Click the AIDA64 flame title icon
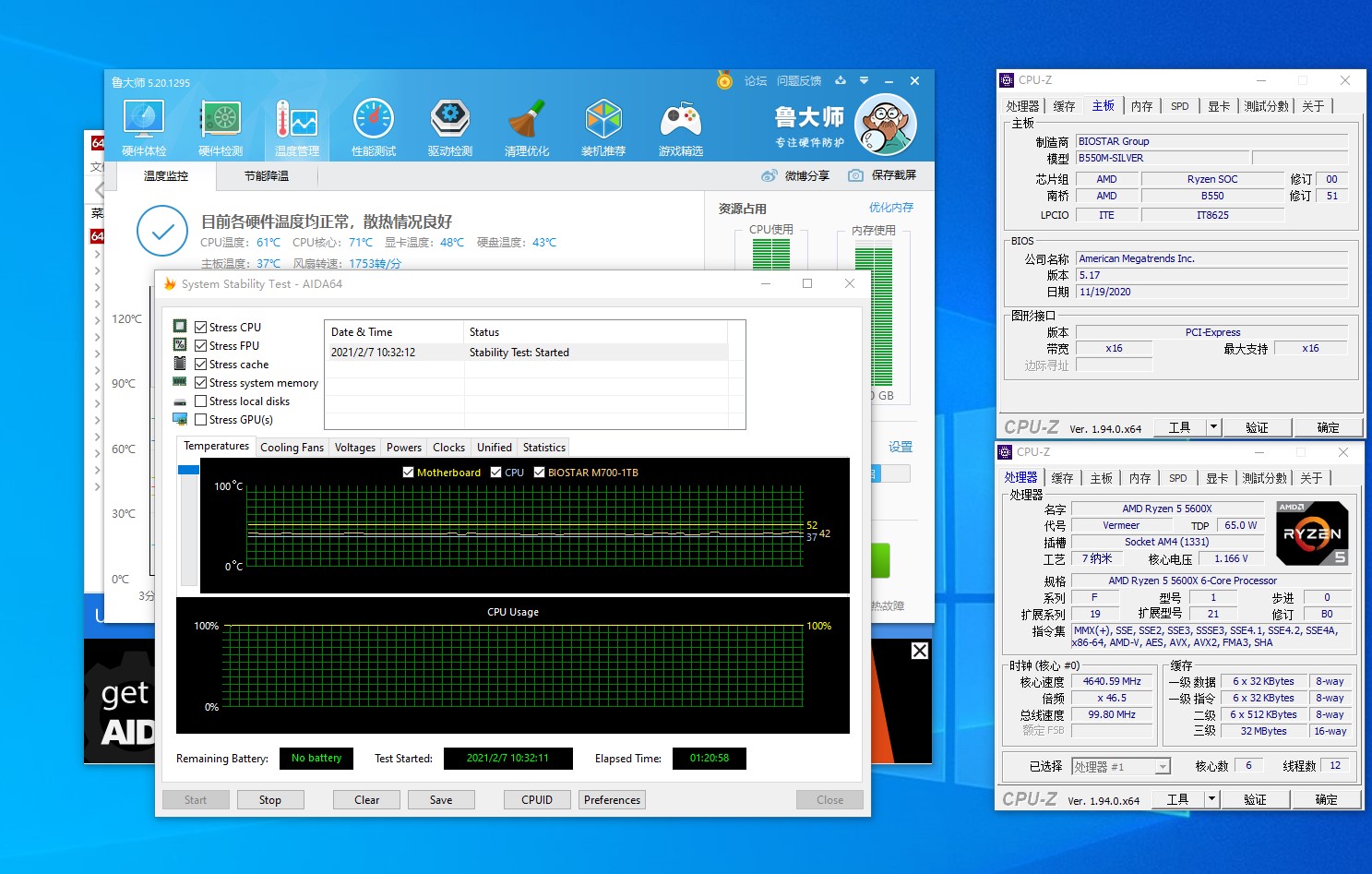This screenshot has width=1372, height=874. pos(170,283)
